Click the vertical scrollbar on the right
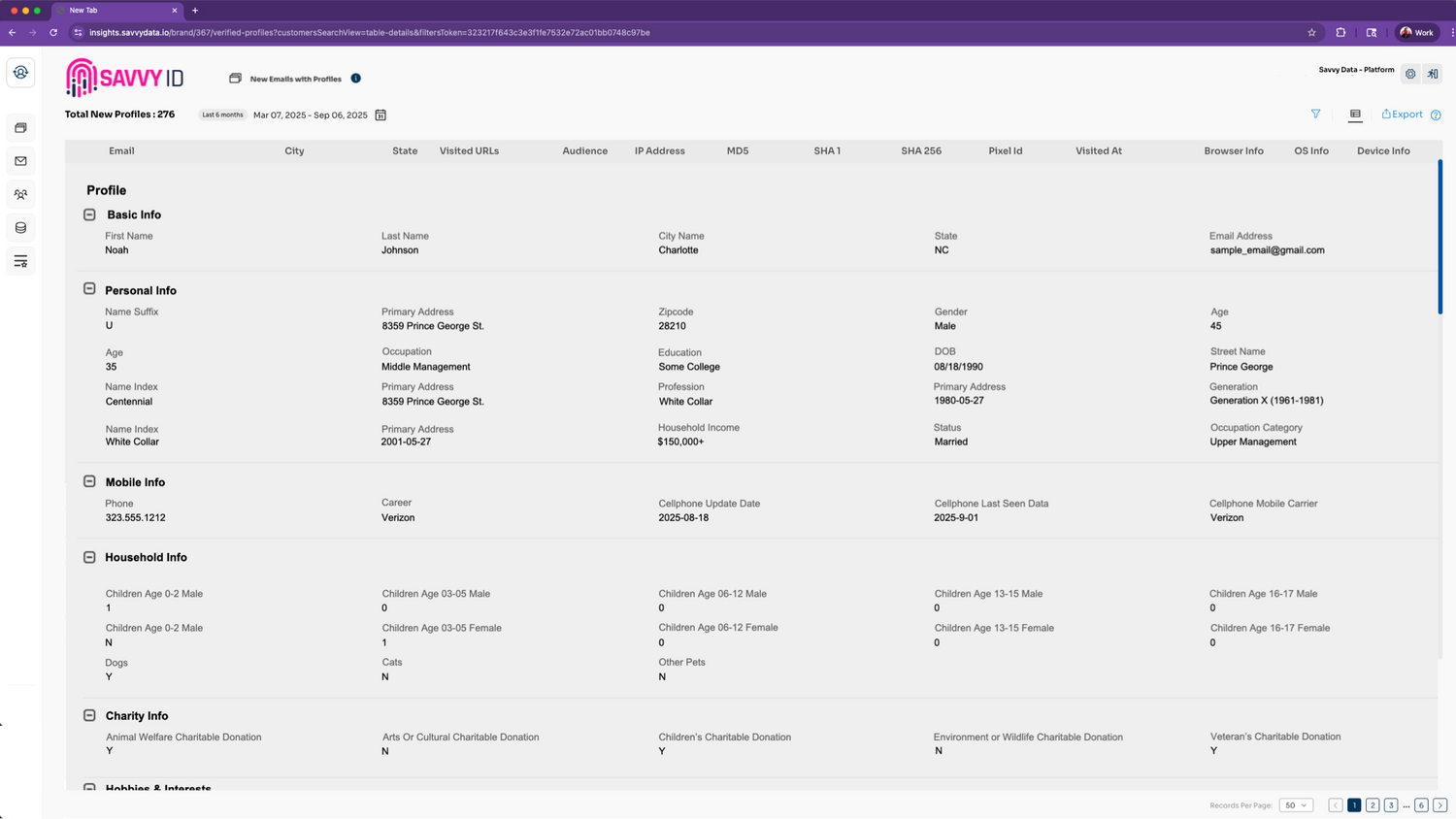 click(1439, 238)
